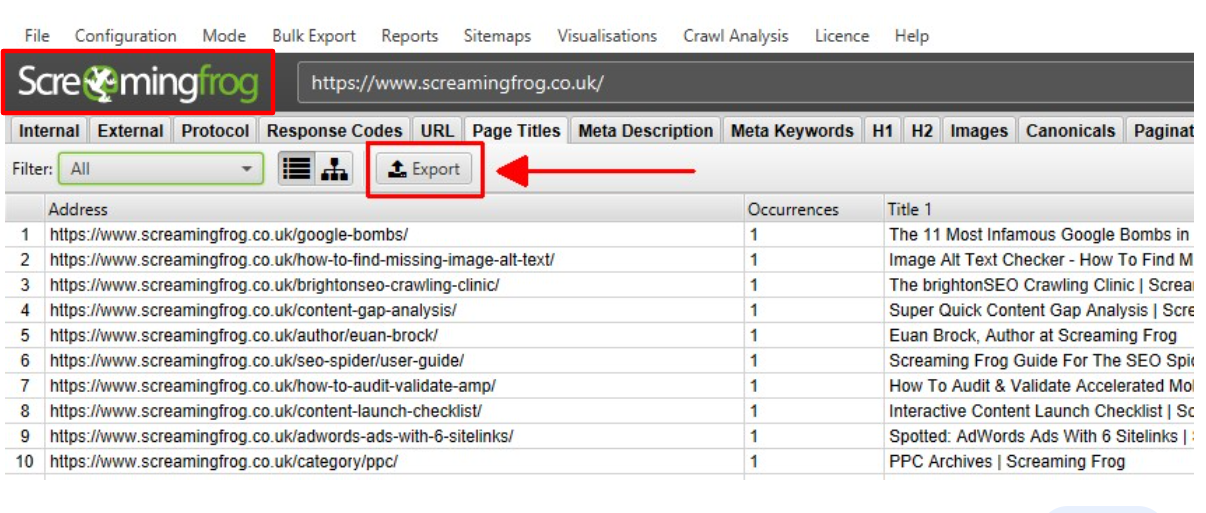Switch to tree view icon
Image resolution: width=1206 pixels, height=513 pixels.
pyautogui.click(x=334, y=169)
